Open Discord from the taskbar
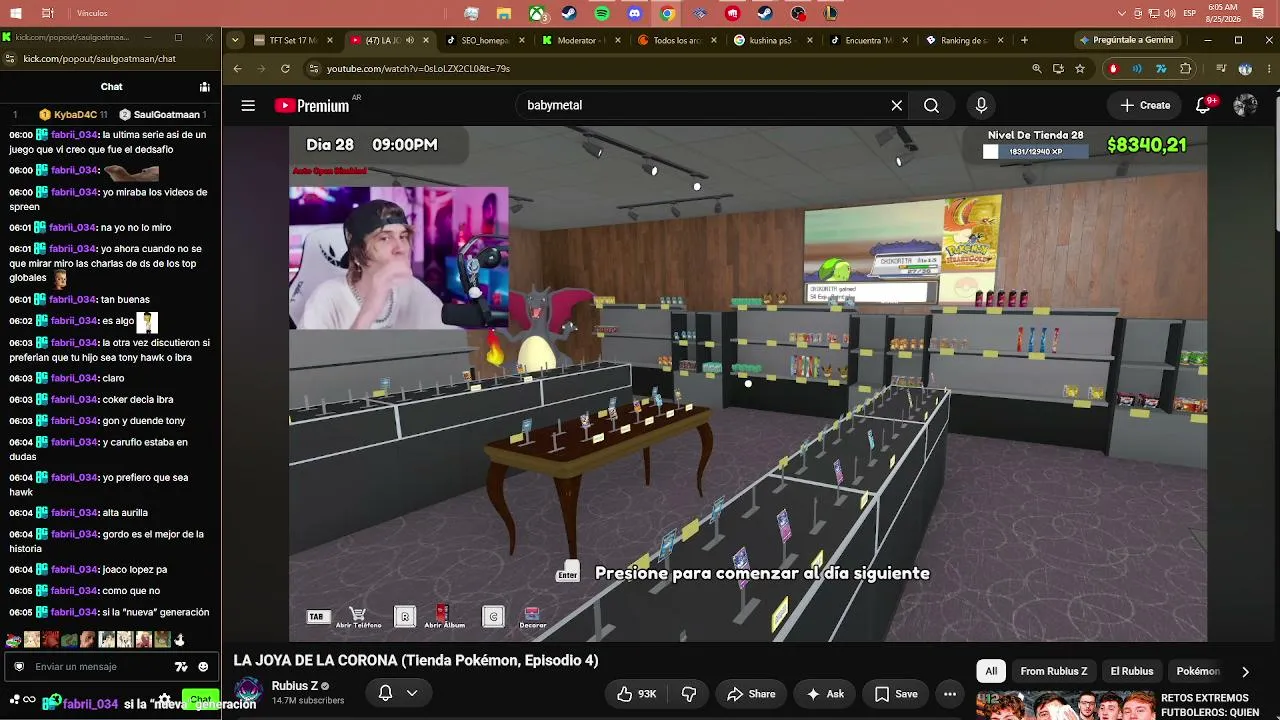 click(635, 14)
